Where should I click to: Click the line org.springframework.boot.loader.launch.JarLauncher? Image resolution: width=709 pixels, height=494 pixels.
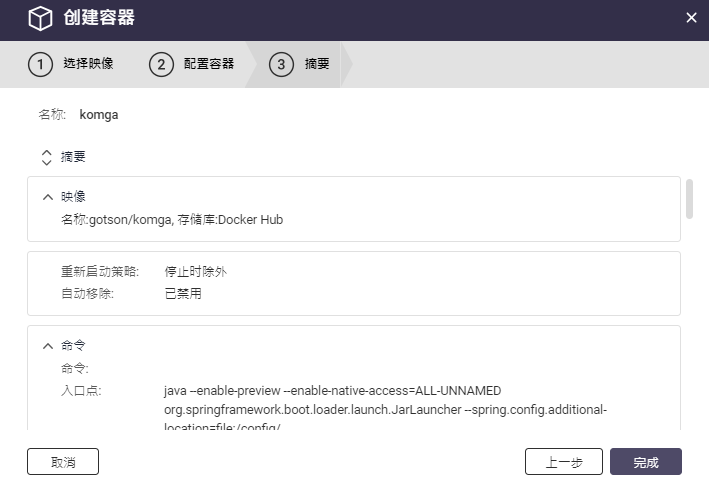[x=385, y=409]
